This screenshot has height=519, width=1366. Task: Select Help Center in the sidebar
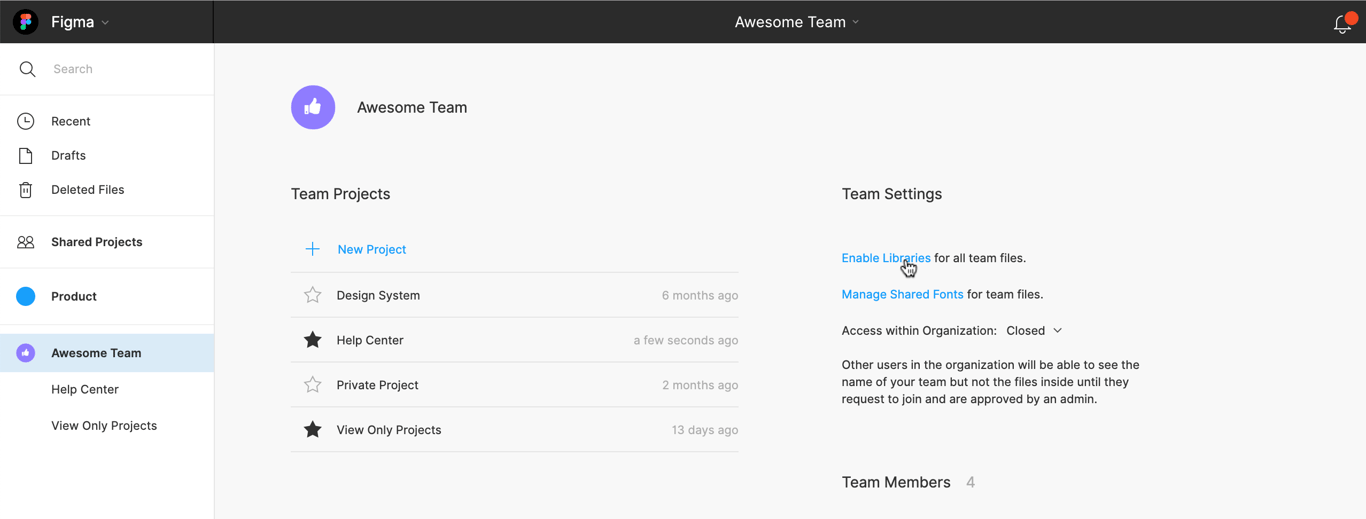point(85,390)
